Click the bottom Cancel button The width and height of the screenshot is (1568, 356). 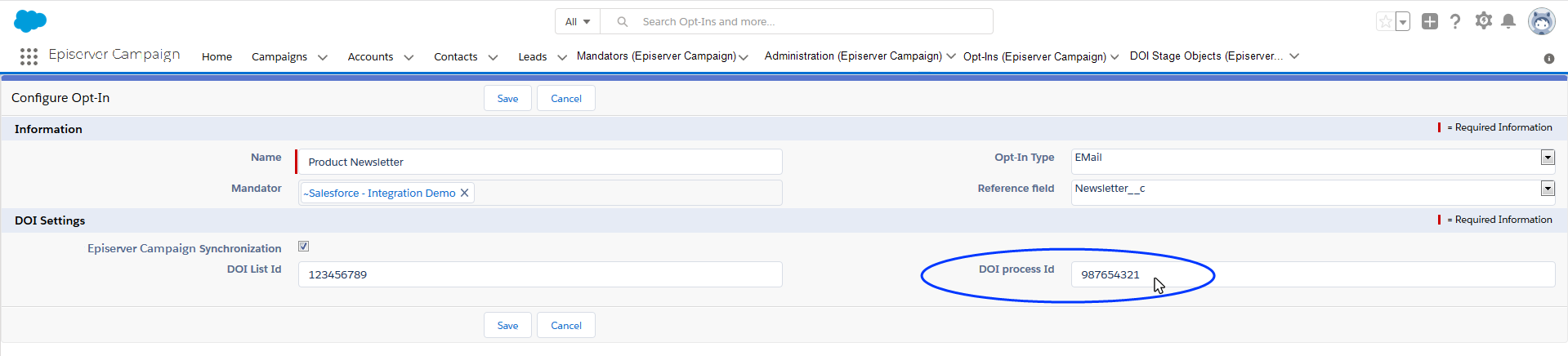566,326
